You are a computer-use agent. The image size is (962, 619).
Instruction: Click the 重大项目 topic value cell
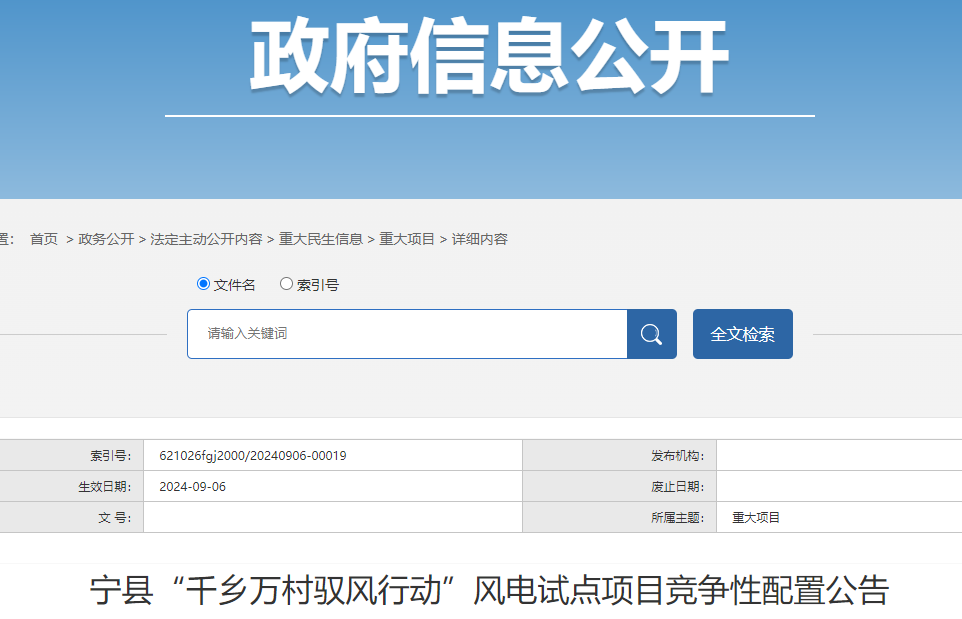(x=755, y=517)
